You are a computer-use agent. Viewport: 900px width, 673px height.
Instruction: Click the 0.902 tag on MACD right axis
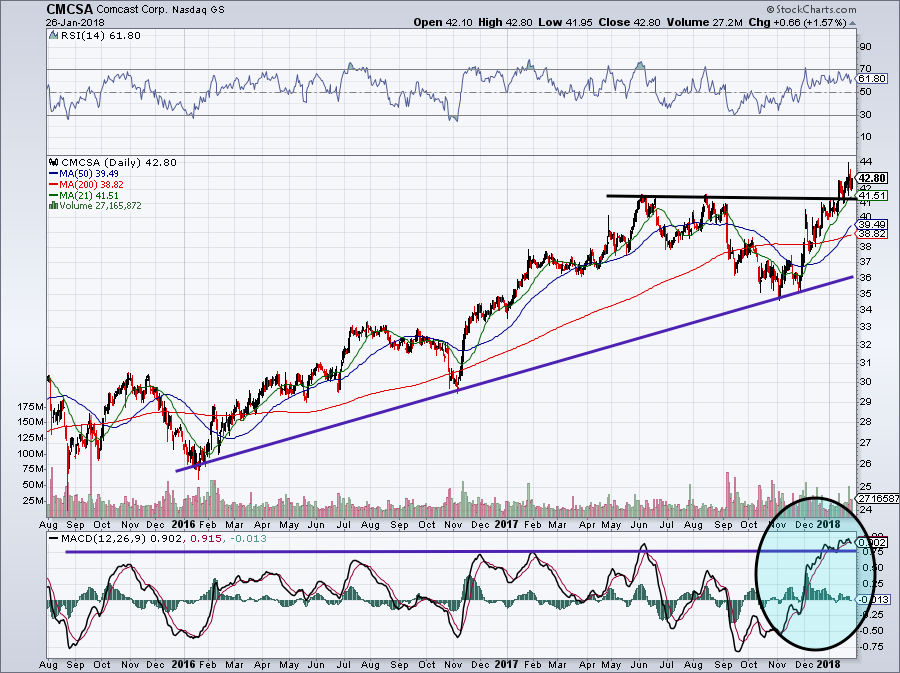tap(871, 542)
